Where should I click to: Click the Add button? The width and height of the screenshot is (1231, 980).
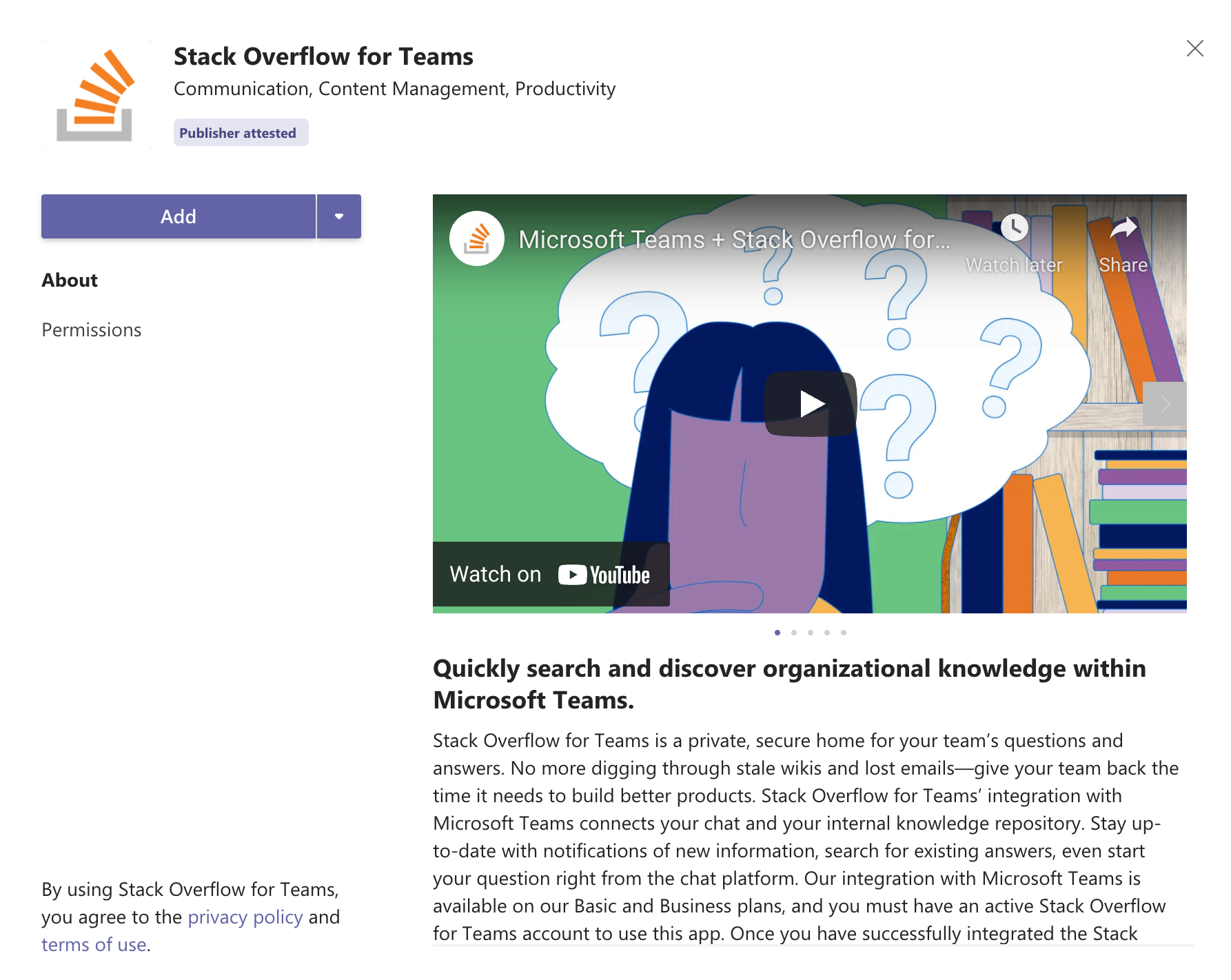(x=179, y=216)
